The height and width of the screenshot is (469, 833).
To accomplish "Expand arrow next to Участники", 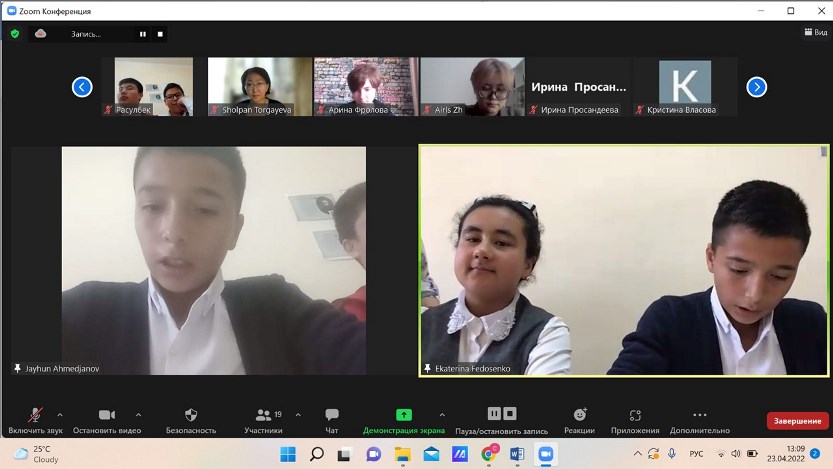I will pyautogui.click(x=298, y=414).
